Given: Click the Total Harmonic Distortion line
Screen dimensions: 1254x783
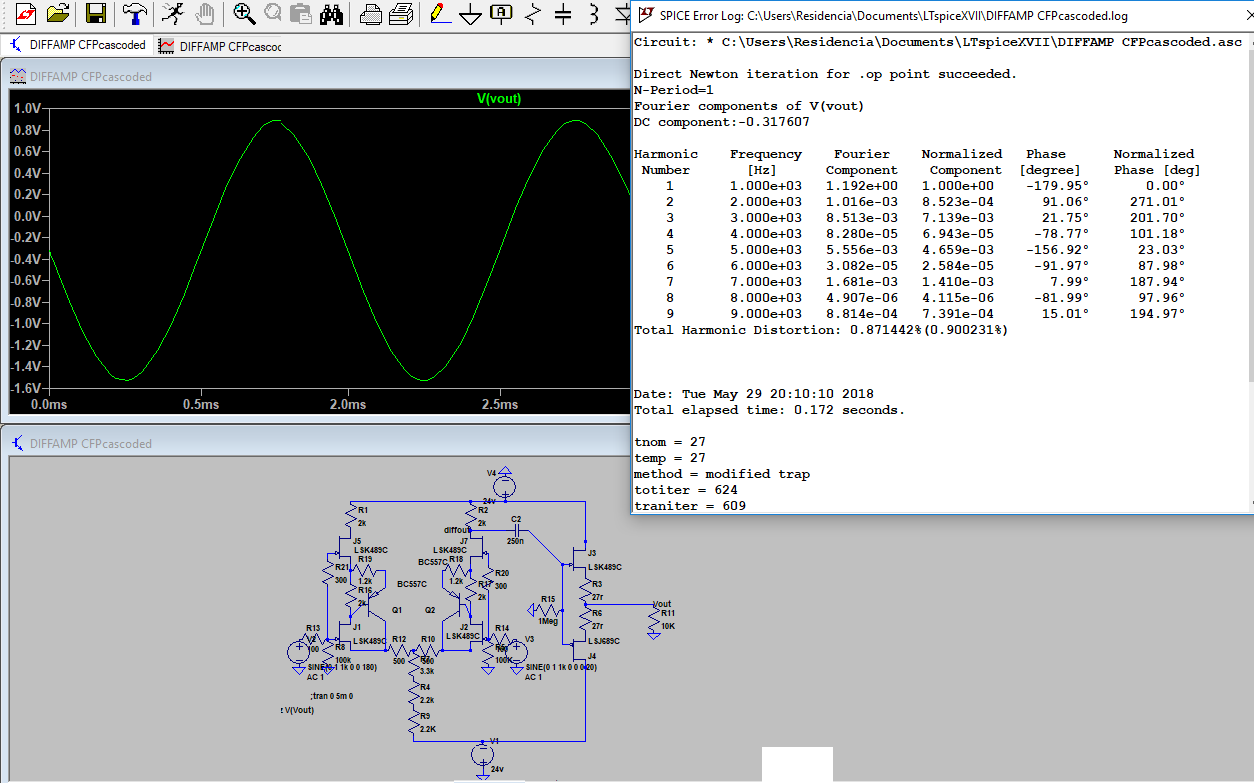Looking at the screenshot, I should (x=821, y=329).
